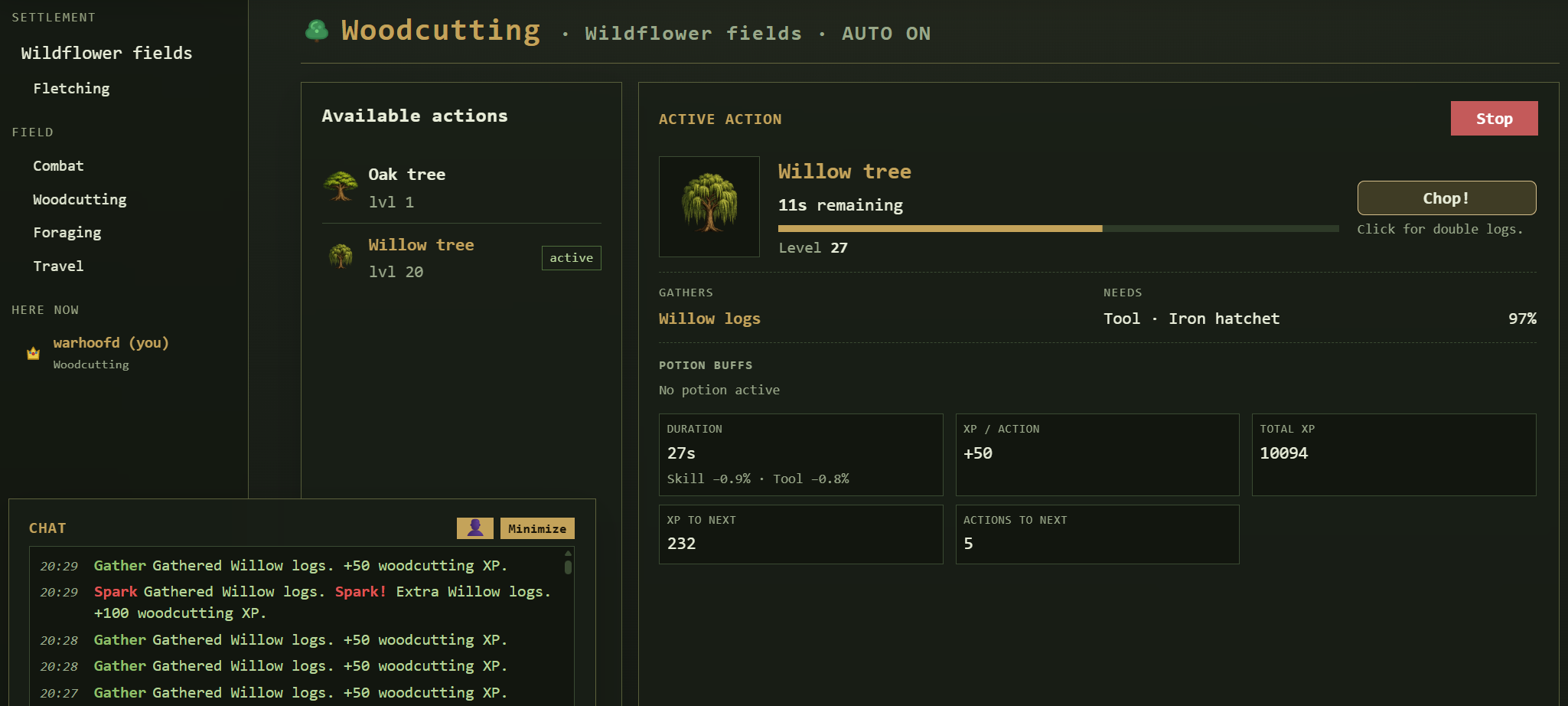This screenshot has width=1568, height=706.
Task: Click Wildflower fields in the page header
Action: 693,34
